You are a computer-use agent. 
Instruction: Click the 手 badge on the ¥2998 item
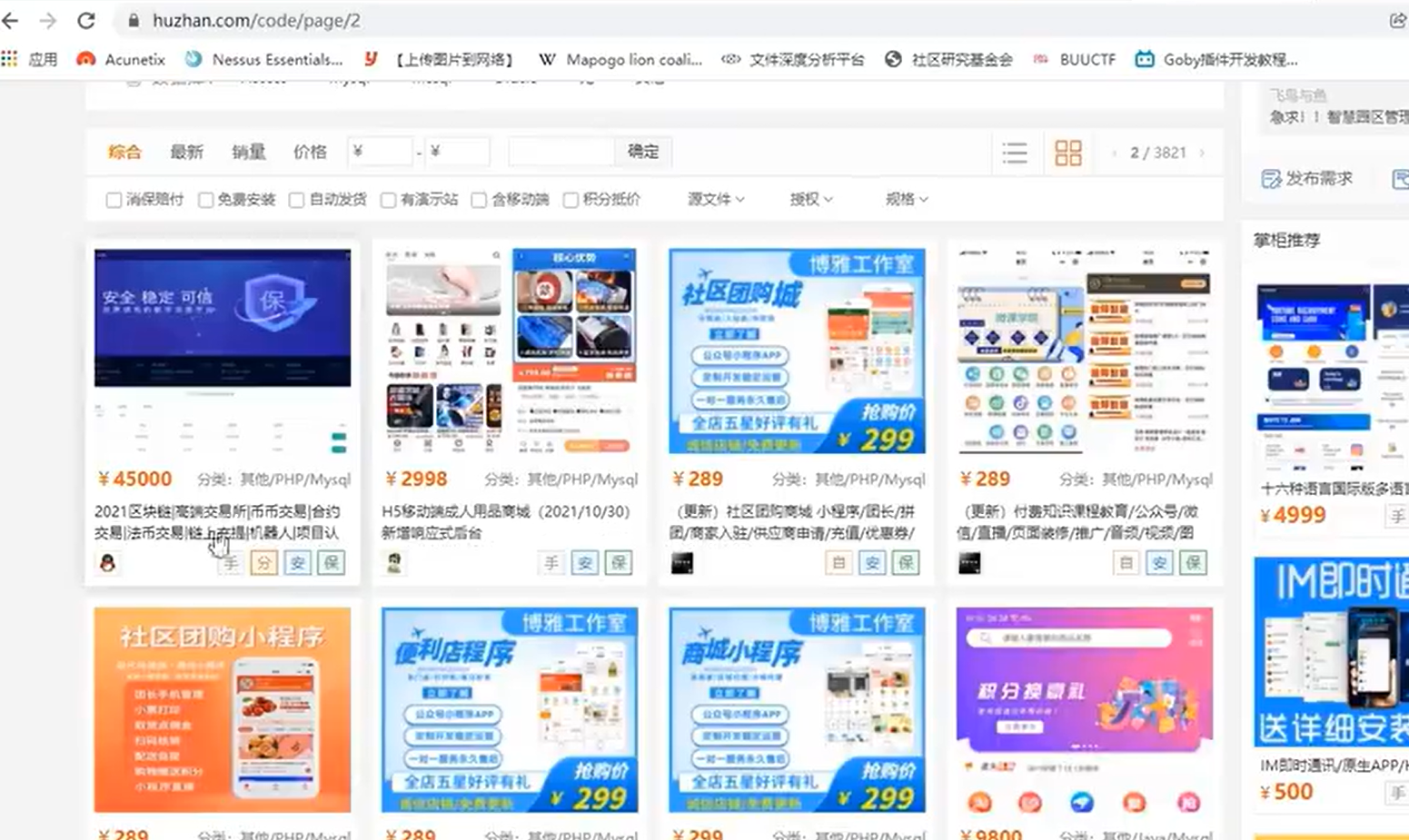tap(551, 563)
